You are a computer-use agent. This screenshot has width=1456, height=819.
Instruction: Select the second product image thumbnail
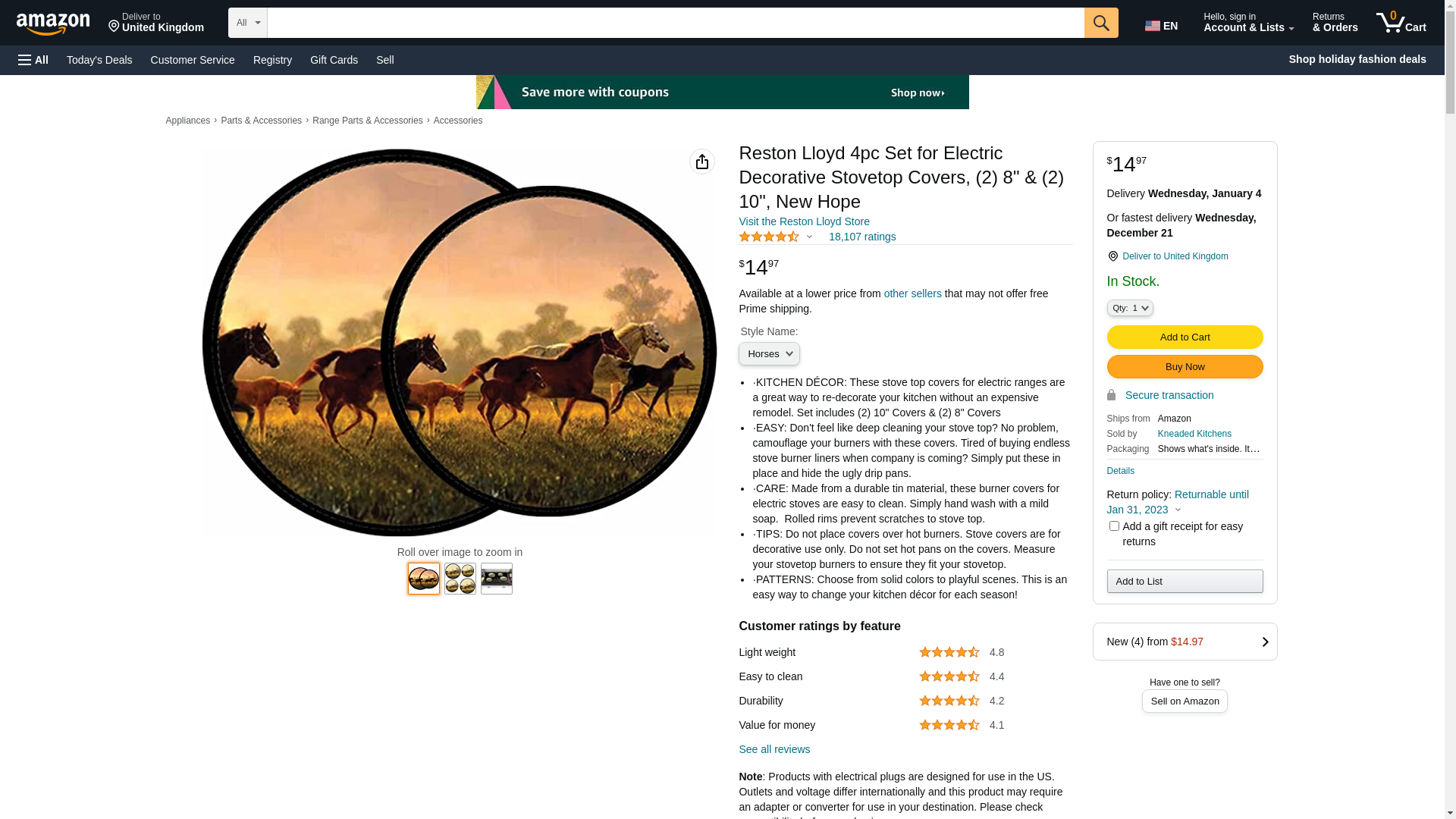point(460,579)
